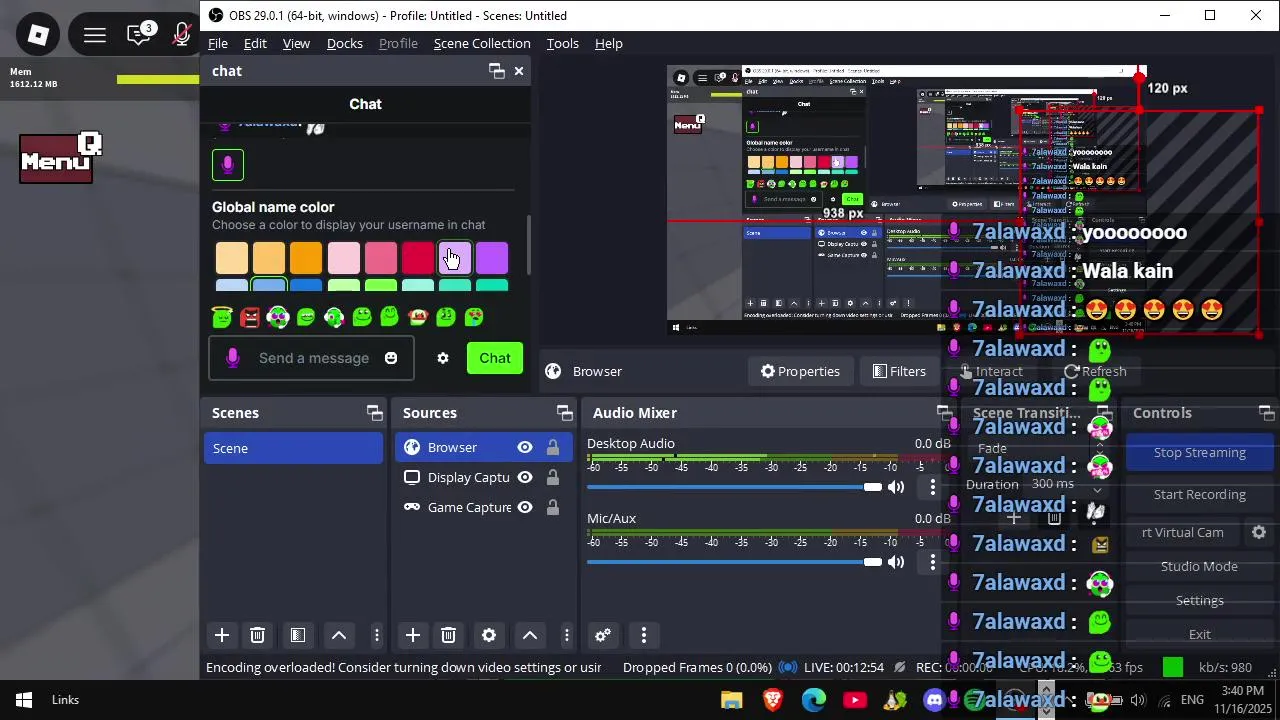1280x720 pixels.
Task: Open the Roblox menu icon
Action: tap(38, 35)
